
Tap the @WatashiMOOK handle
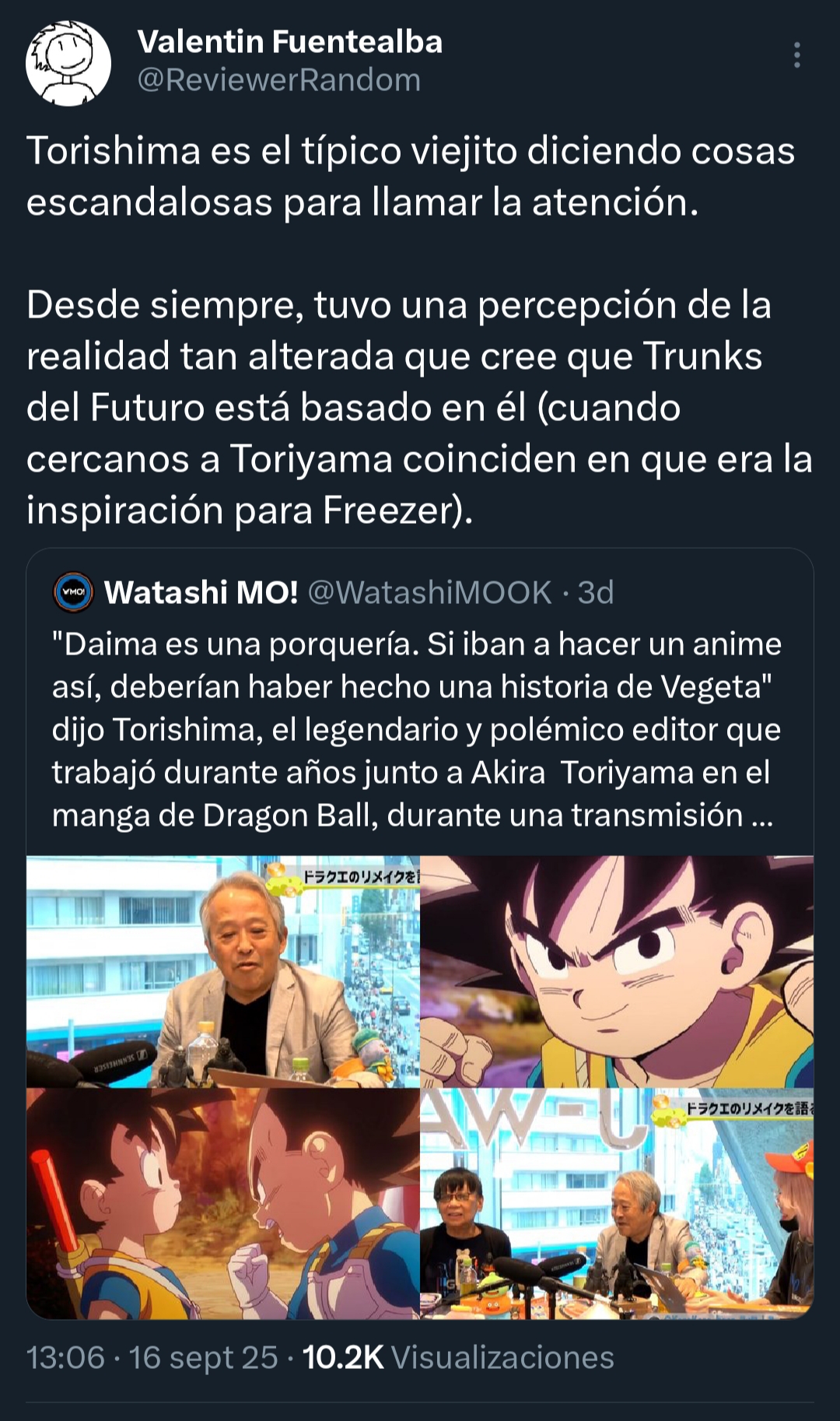tap(430, 592)
